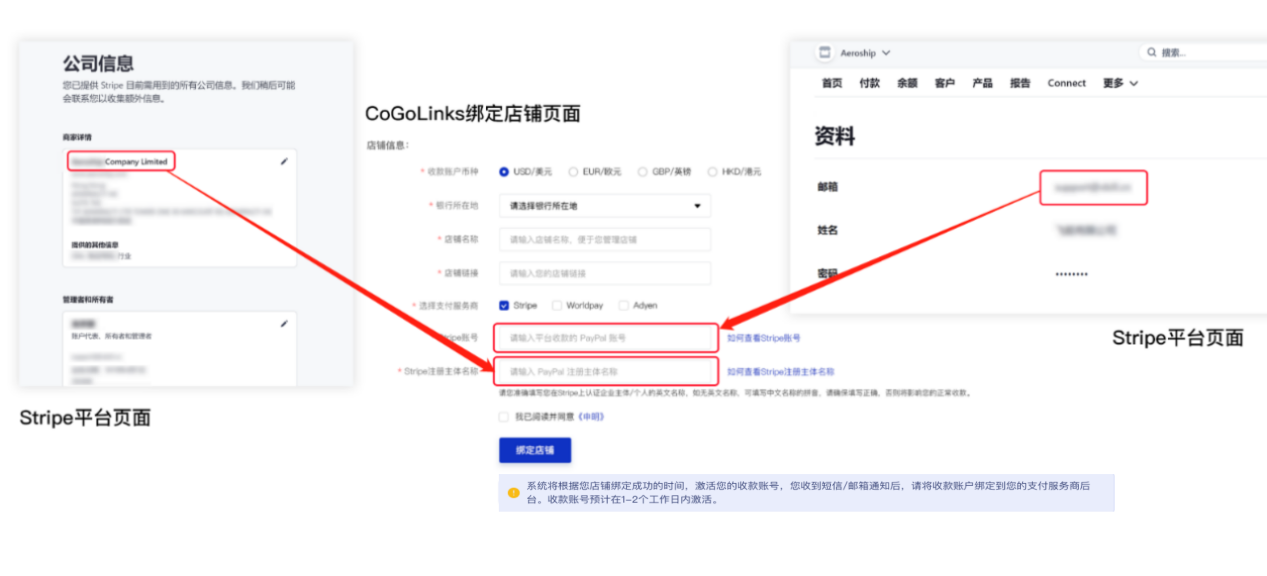Viewport: 1267px width, 576px height.
Task: Select the HKD/港元 currency option
Action: click(x=712, y=171)
